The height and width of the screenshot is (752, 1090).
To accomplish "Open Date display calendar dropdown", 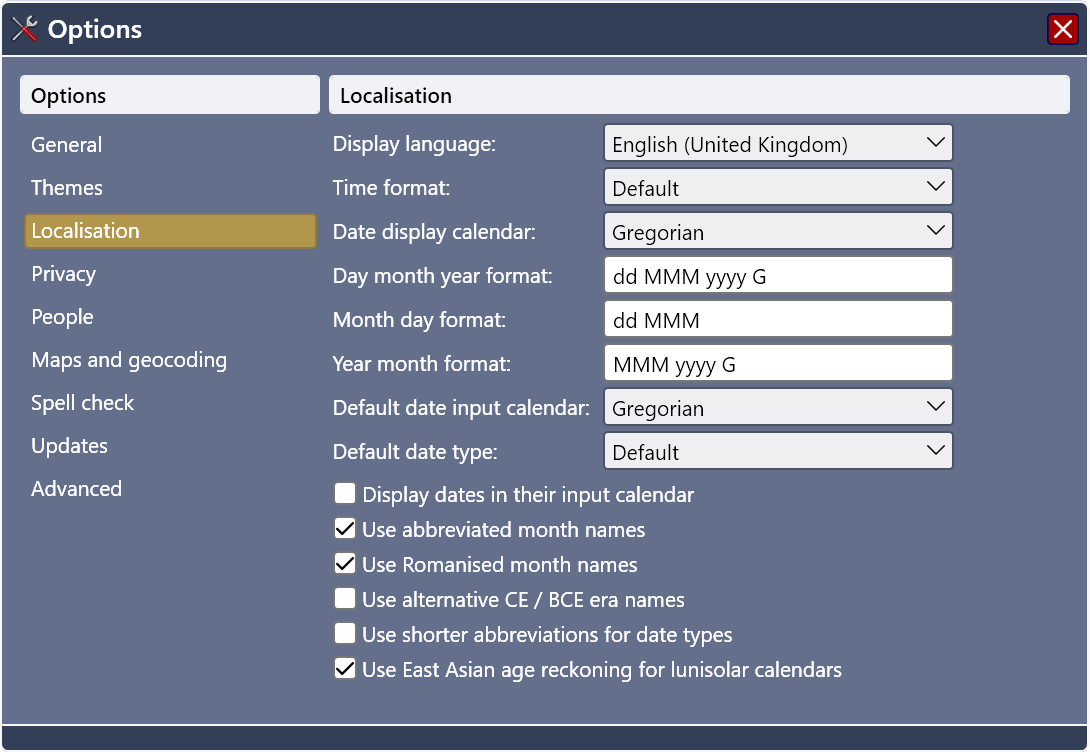I will (x=778, y=231).
